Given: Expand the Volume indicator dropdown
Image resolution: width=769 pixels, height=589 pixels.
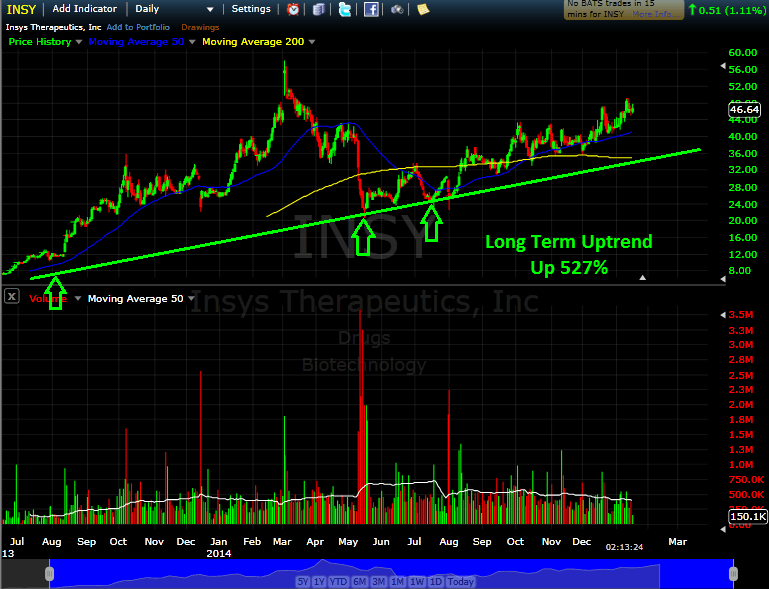Looking at the screenshot, I should (x=77, y=298).
